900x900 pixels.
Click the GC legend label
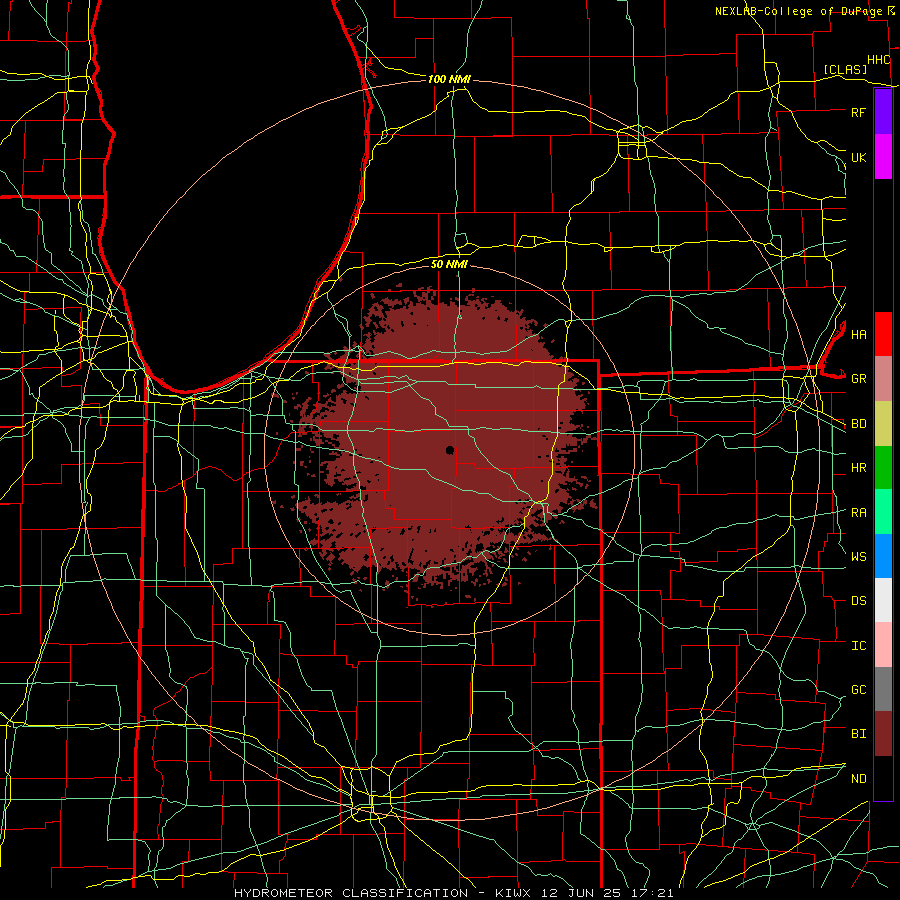coord(858,690)
